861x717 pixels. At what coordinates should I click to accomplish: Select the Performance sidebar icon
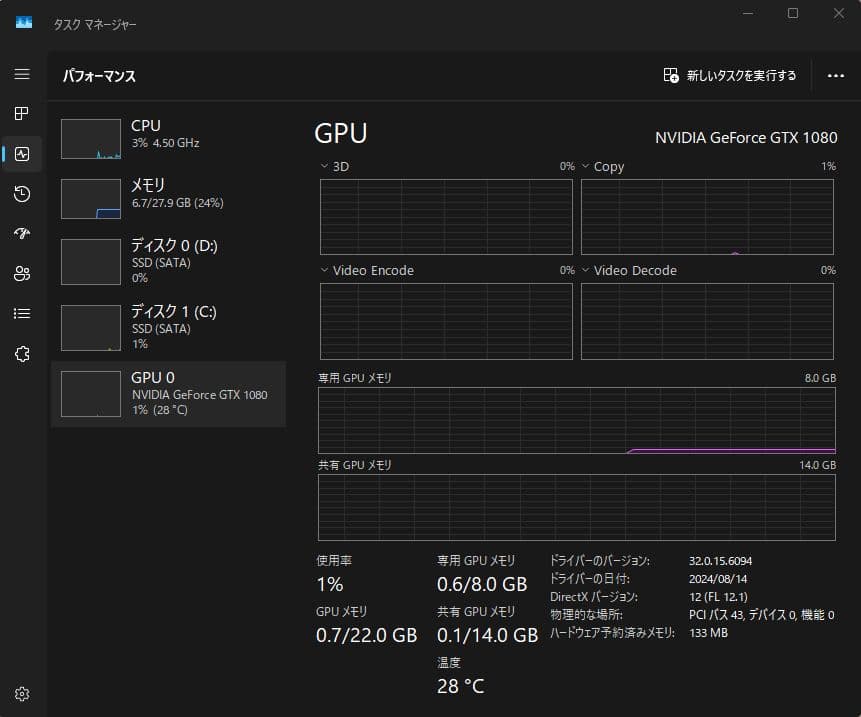(21, 153)
